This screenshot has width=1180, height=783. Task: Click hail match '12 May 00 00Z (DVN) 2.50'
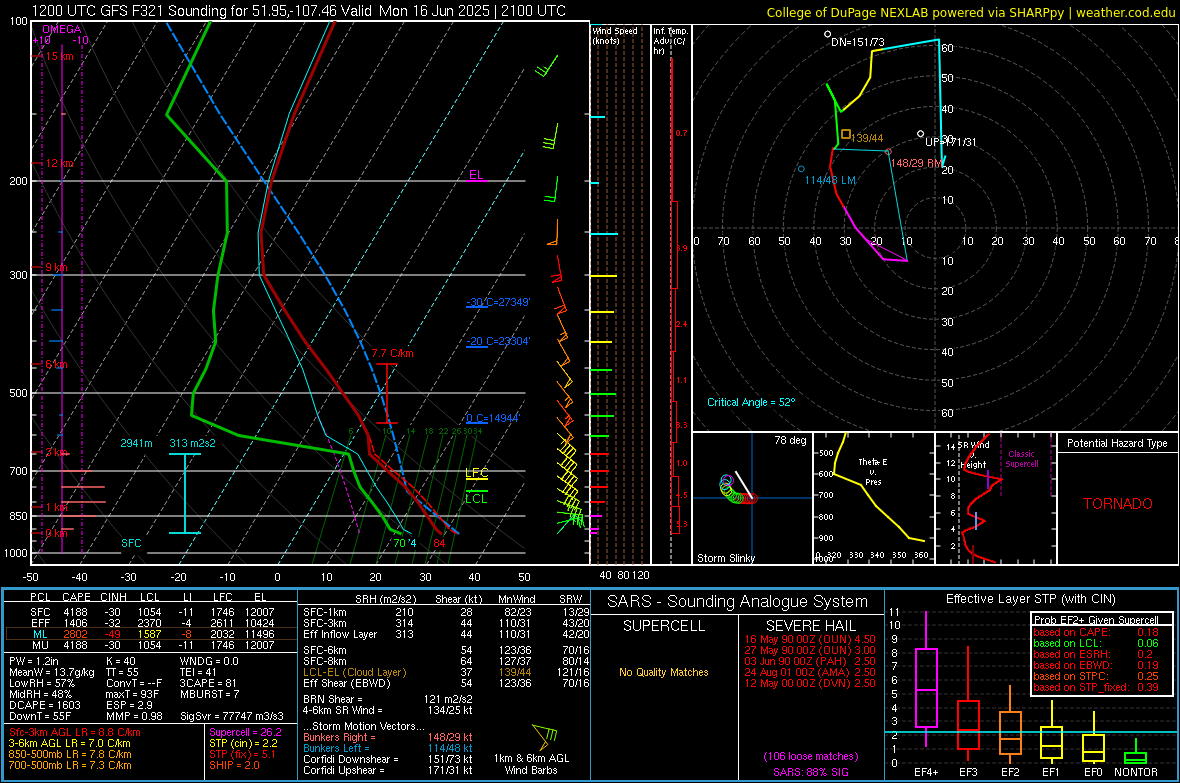[810, 683]
